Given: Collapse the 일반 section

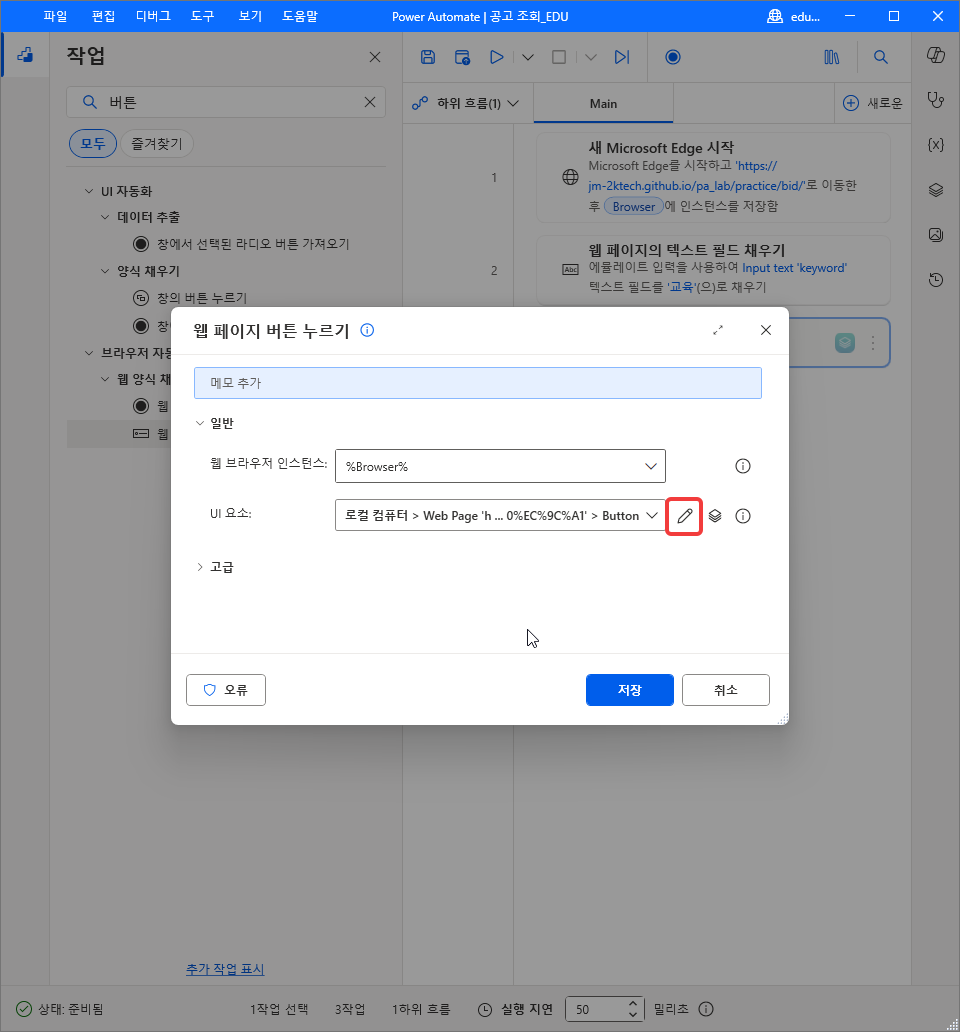Looking at the screenshot, I should [x=199, y=423].
